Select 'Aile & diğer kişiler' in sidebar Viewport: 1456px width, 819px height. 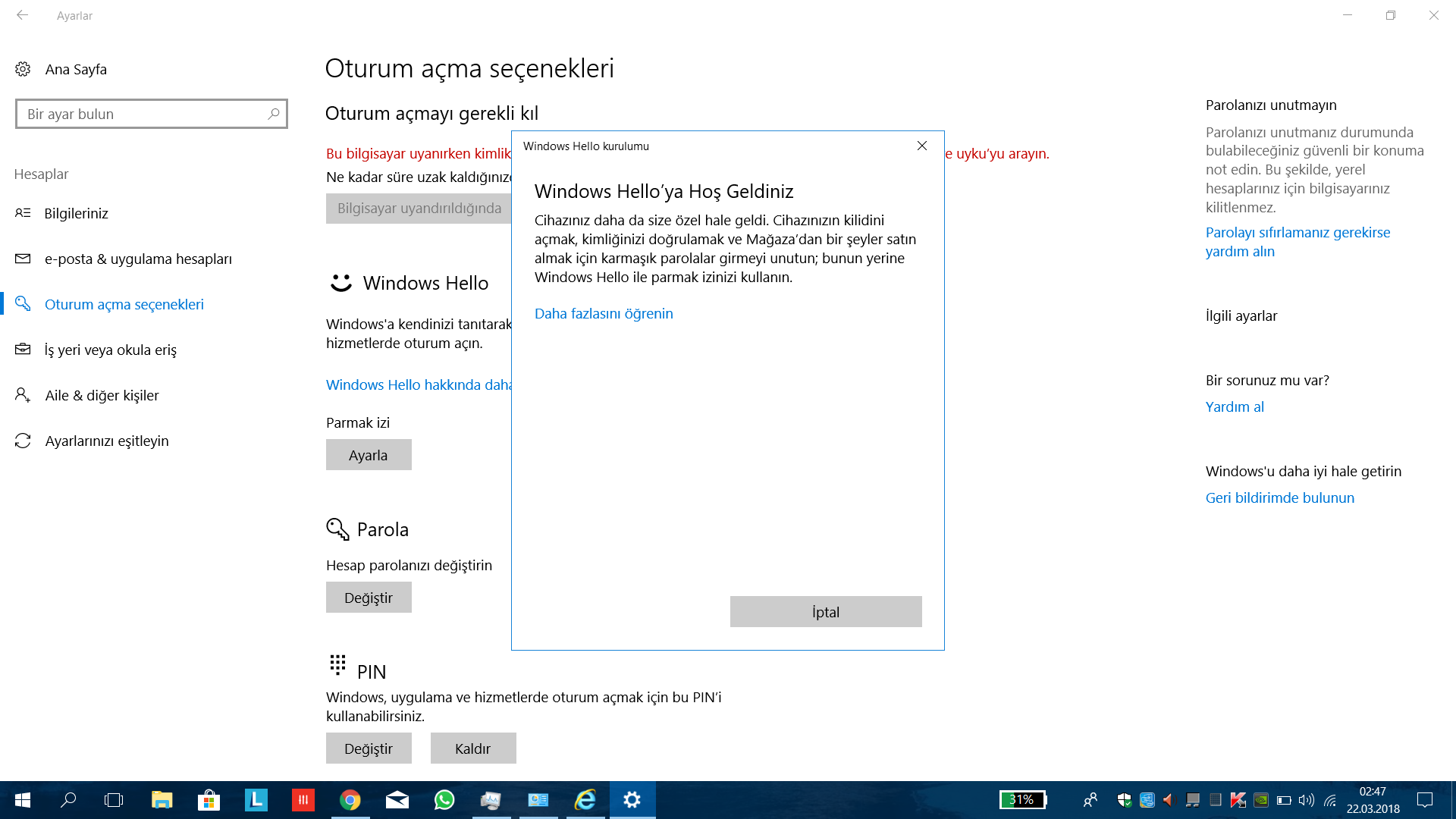pos(102,395)
